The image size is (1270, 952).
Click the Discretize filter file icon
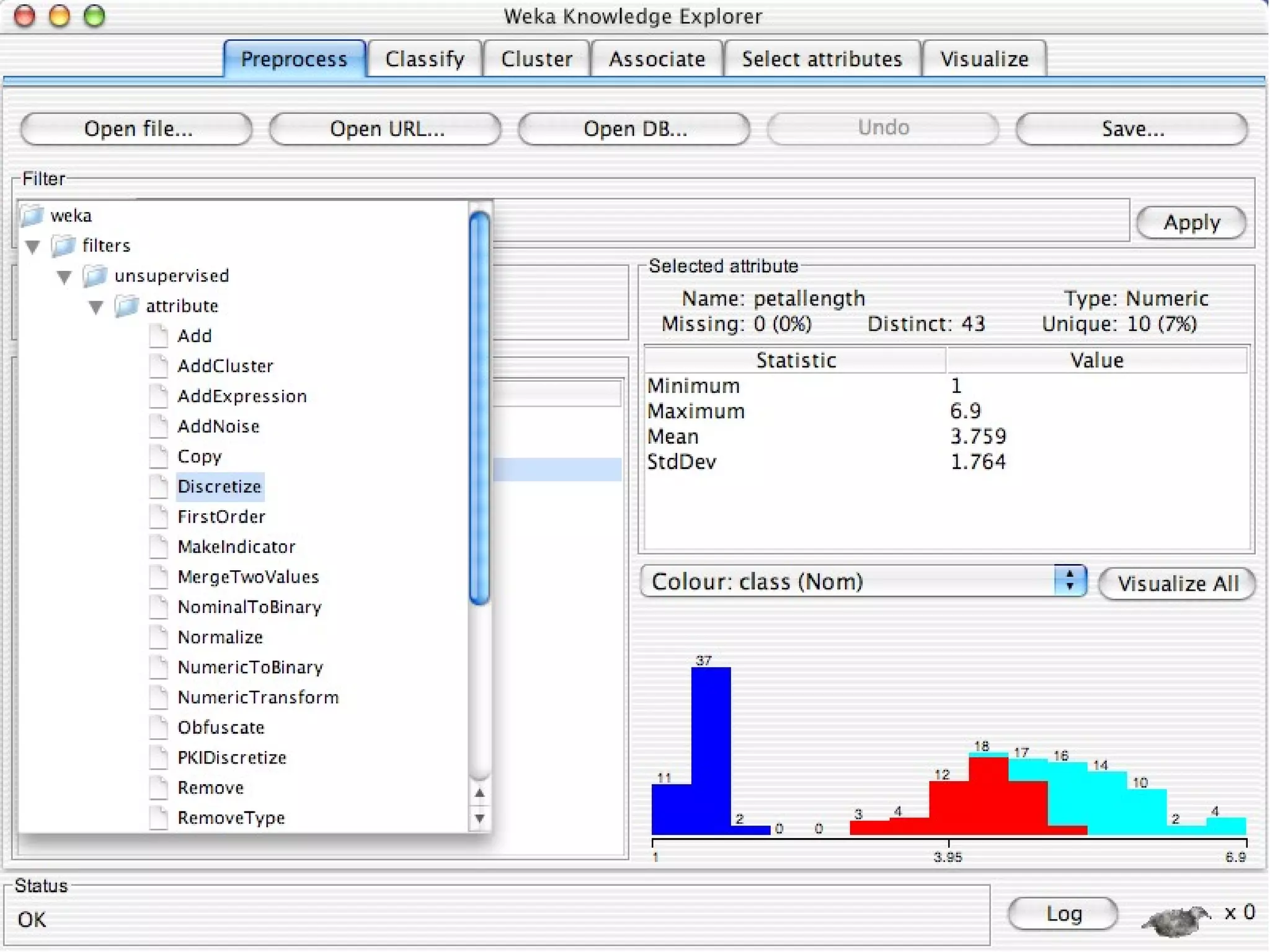(x=159, y=487)
